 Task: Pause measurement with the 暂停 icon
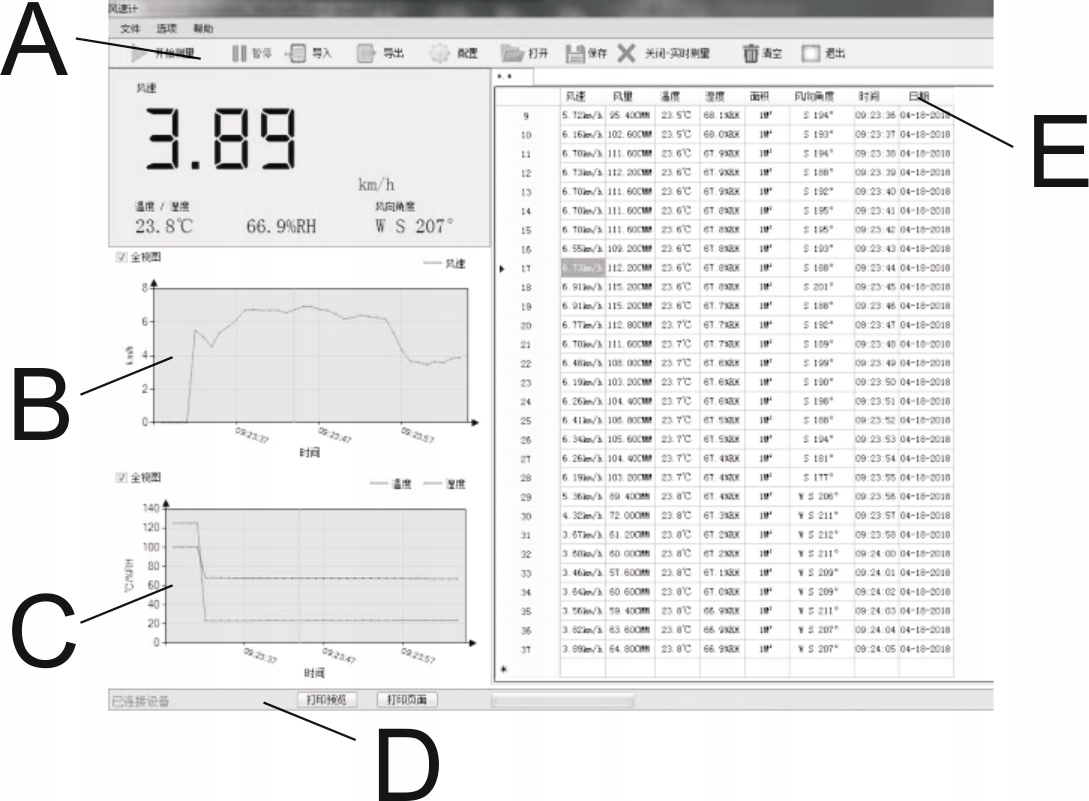[239, 53]
